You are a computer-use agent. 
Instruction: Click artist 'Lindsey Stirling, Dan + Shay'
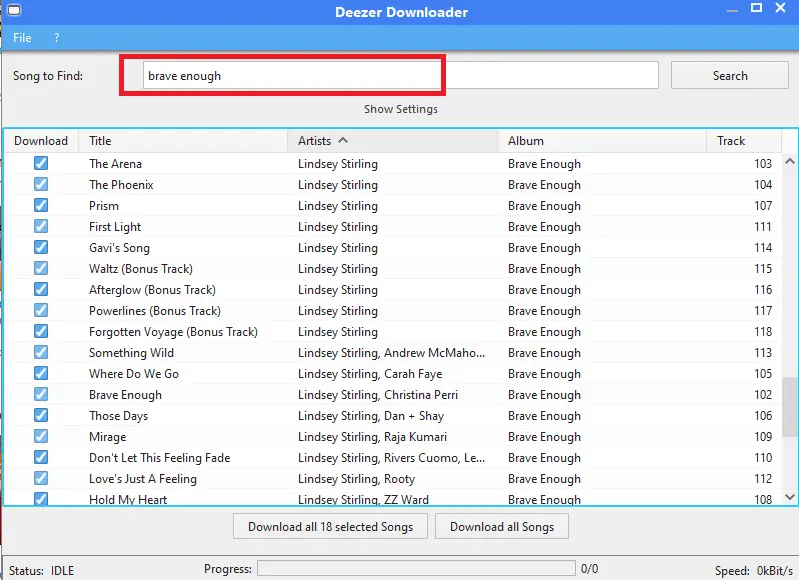371,416
